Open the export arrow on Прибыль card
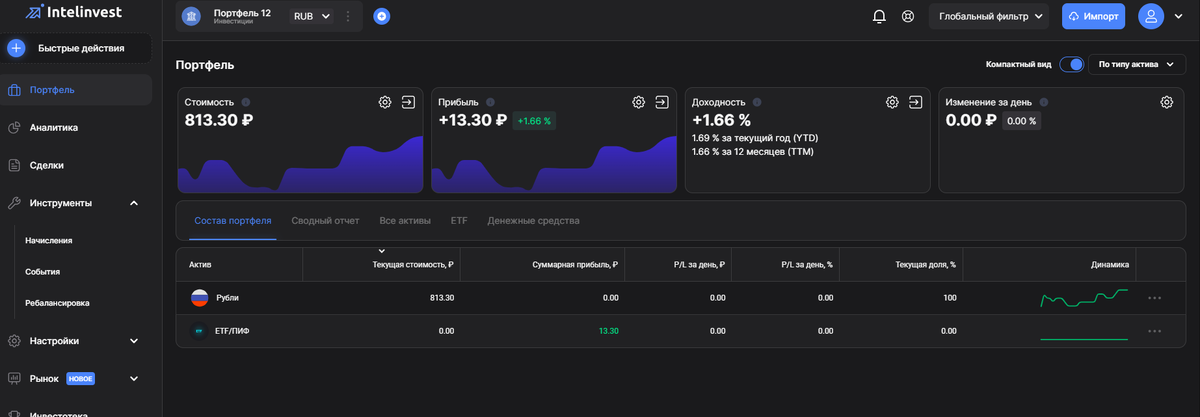The height and width of the screenshot is (417, 1200). [x=662, y=102]
